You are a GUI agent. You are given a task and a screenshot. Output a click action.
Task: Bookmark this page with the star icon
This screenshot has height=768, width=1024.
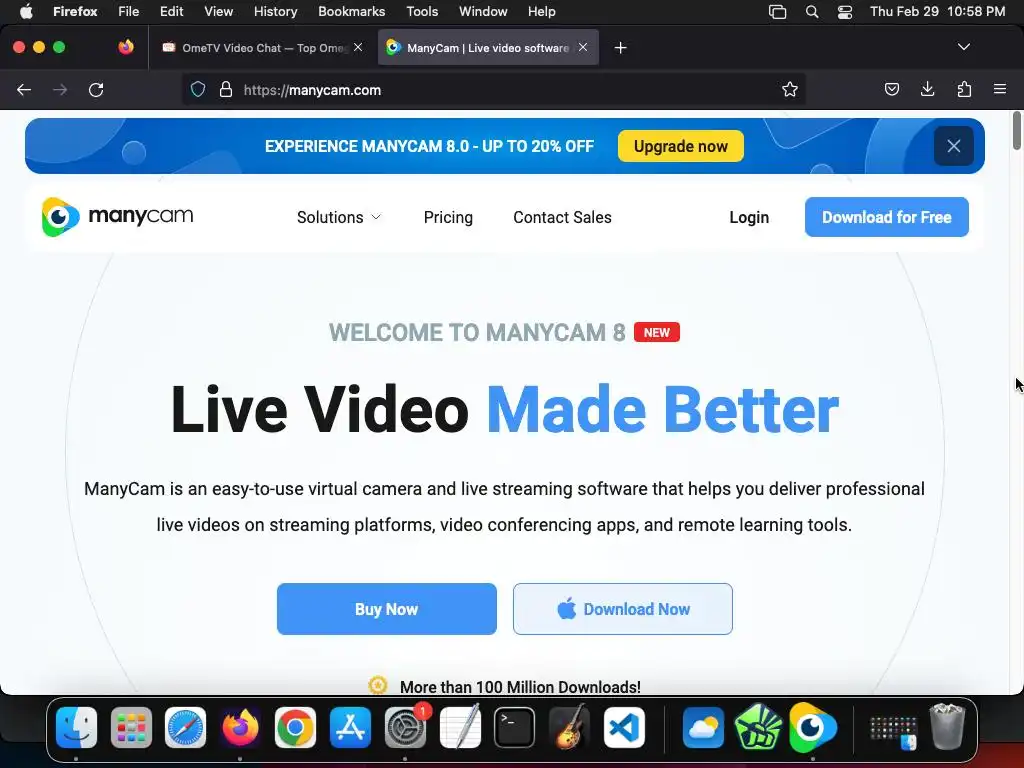[790, 89]
